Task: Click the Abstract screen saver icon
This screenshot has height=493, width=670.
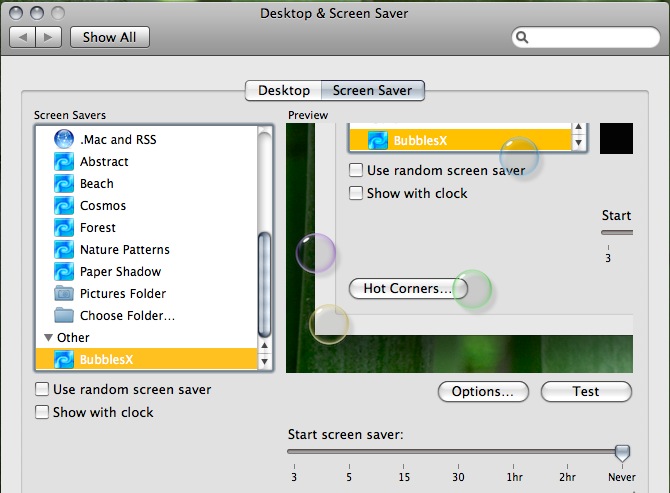Action: 64,161
